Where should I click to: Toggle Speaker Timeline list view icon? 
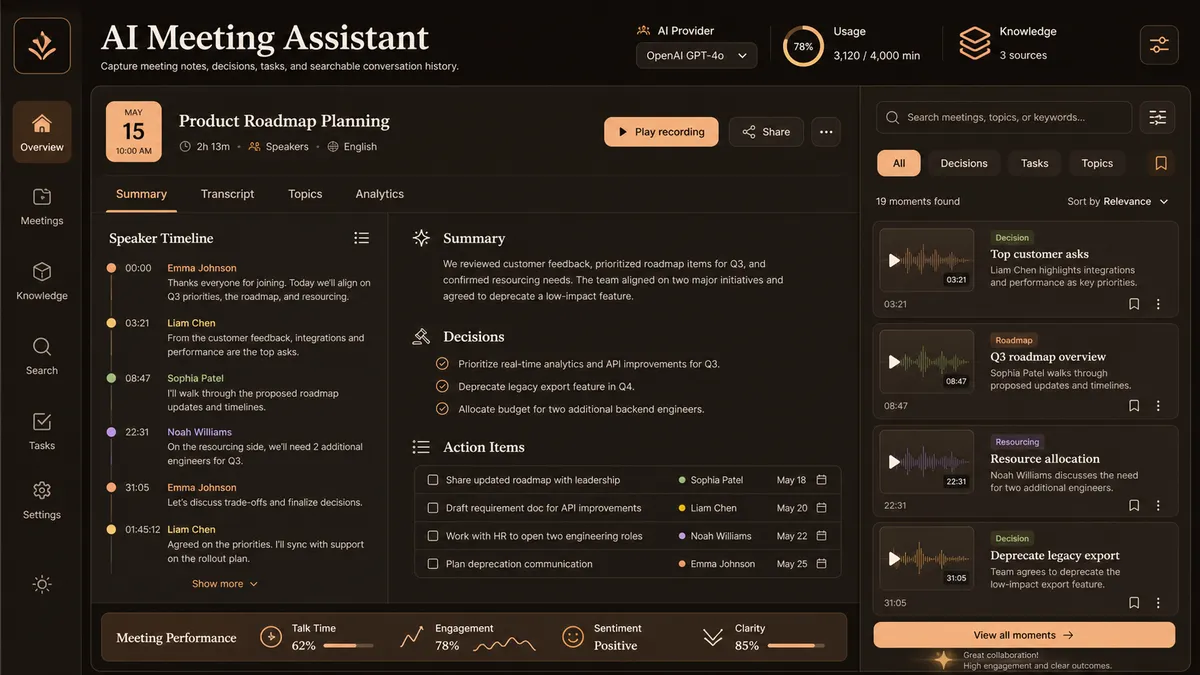pos(361,238)
